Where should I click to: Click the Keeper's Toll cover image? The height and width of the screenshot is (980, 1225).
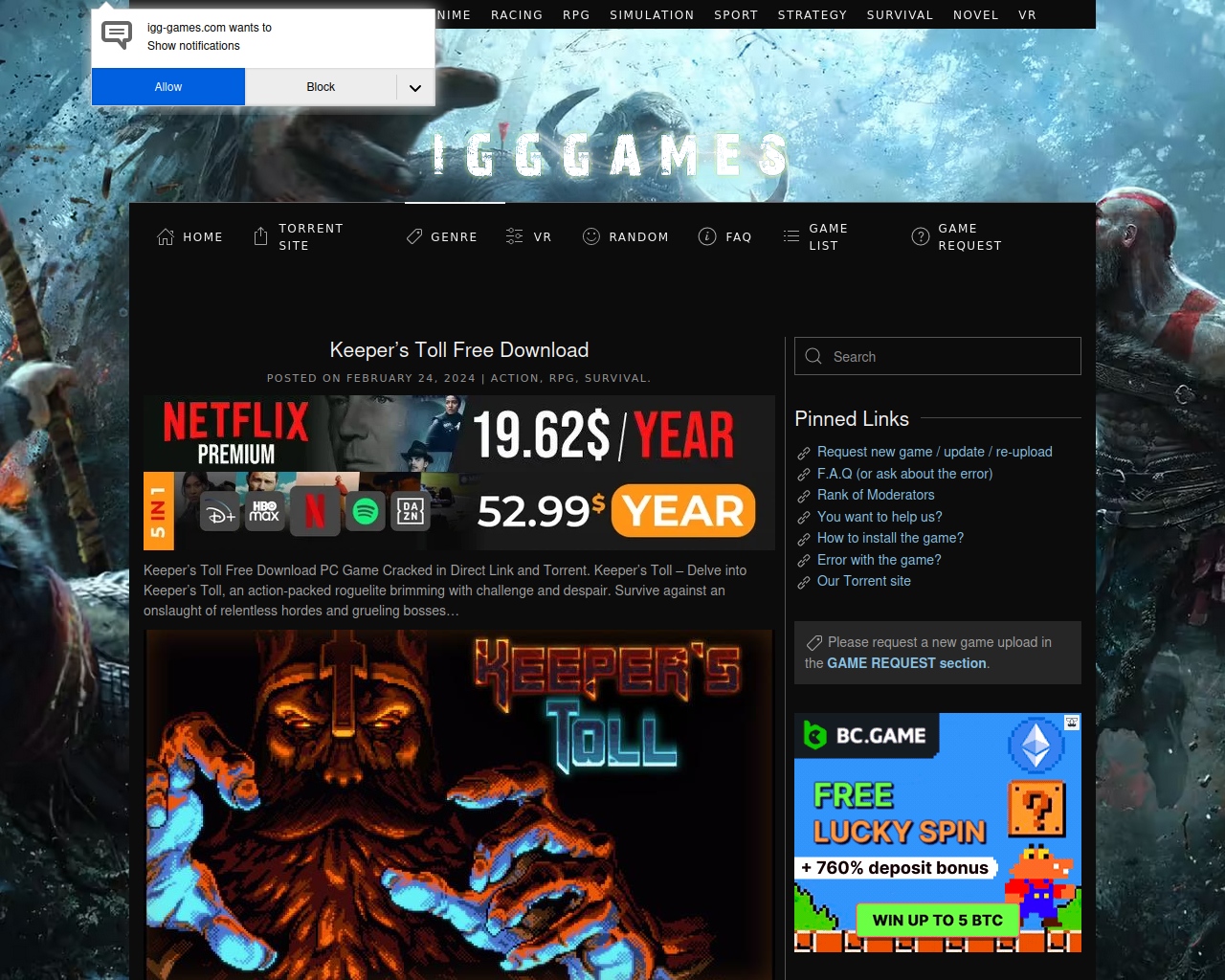click(459, 804)
